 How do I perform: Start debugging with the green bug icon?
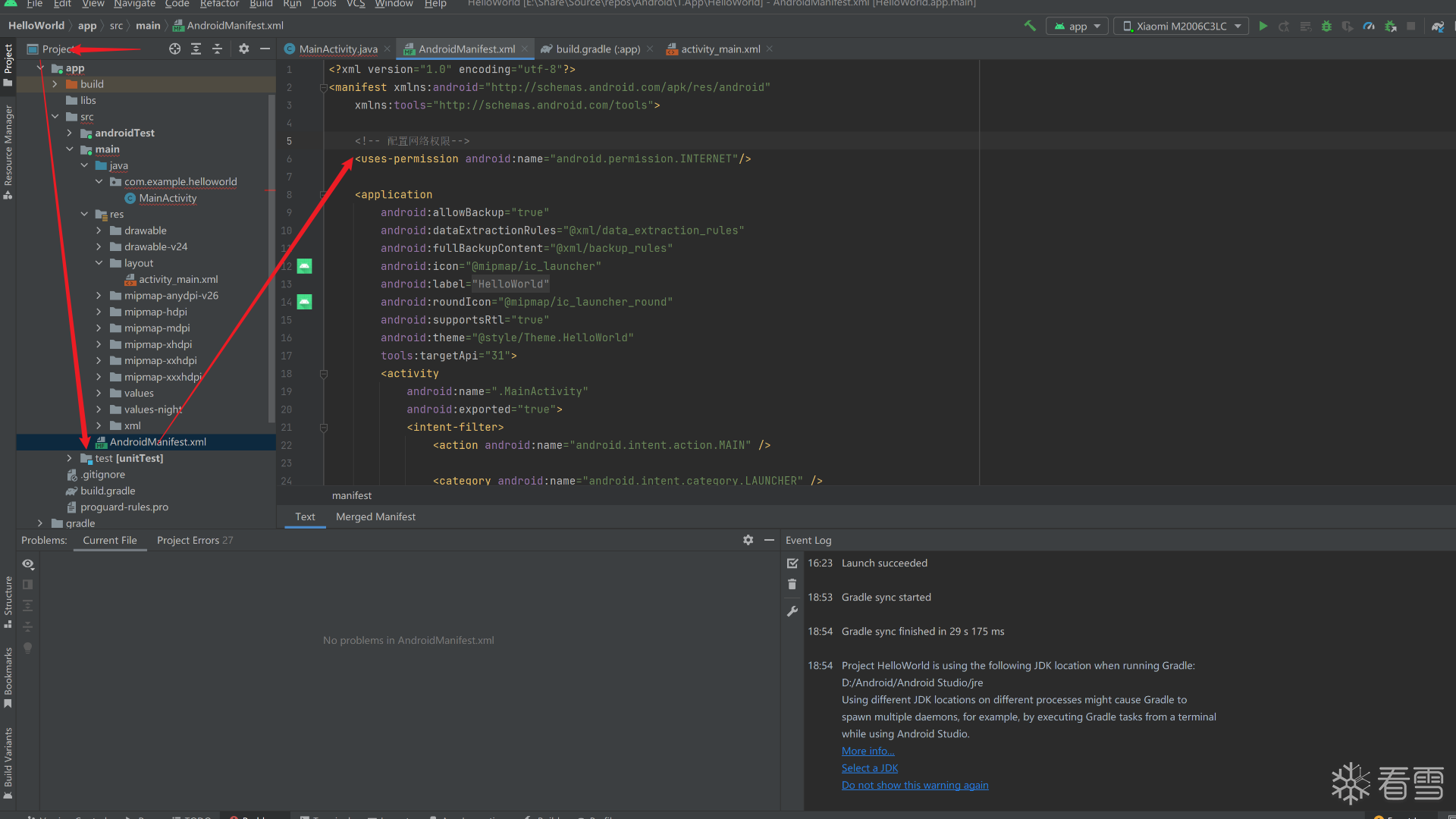1326,26
